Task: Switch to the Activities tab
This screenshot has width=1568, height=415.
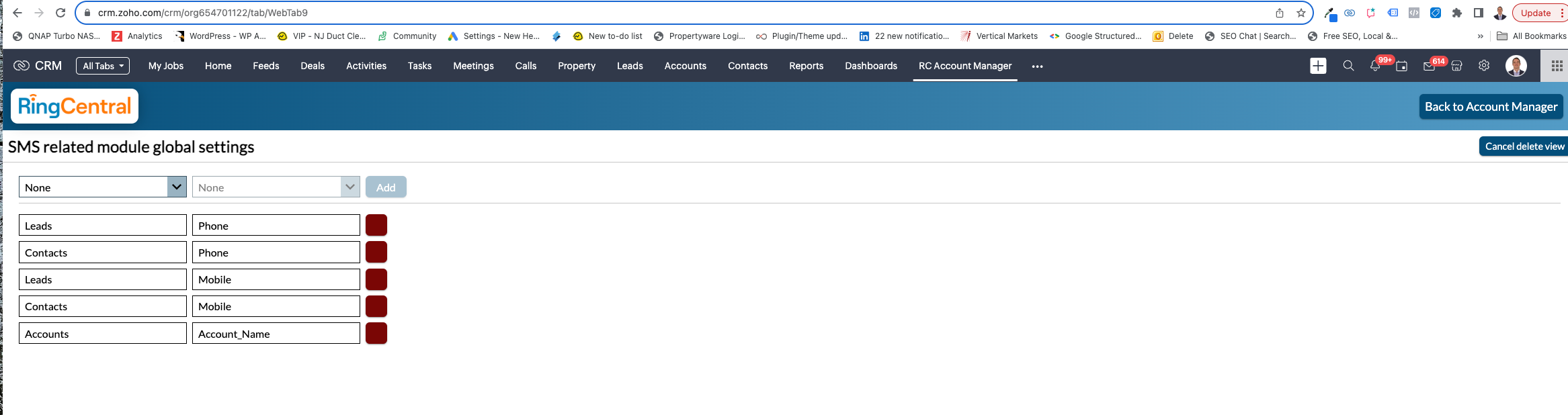Action: [x=366, y=66]
